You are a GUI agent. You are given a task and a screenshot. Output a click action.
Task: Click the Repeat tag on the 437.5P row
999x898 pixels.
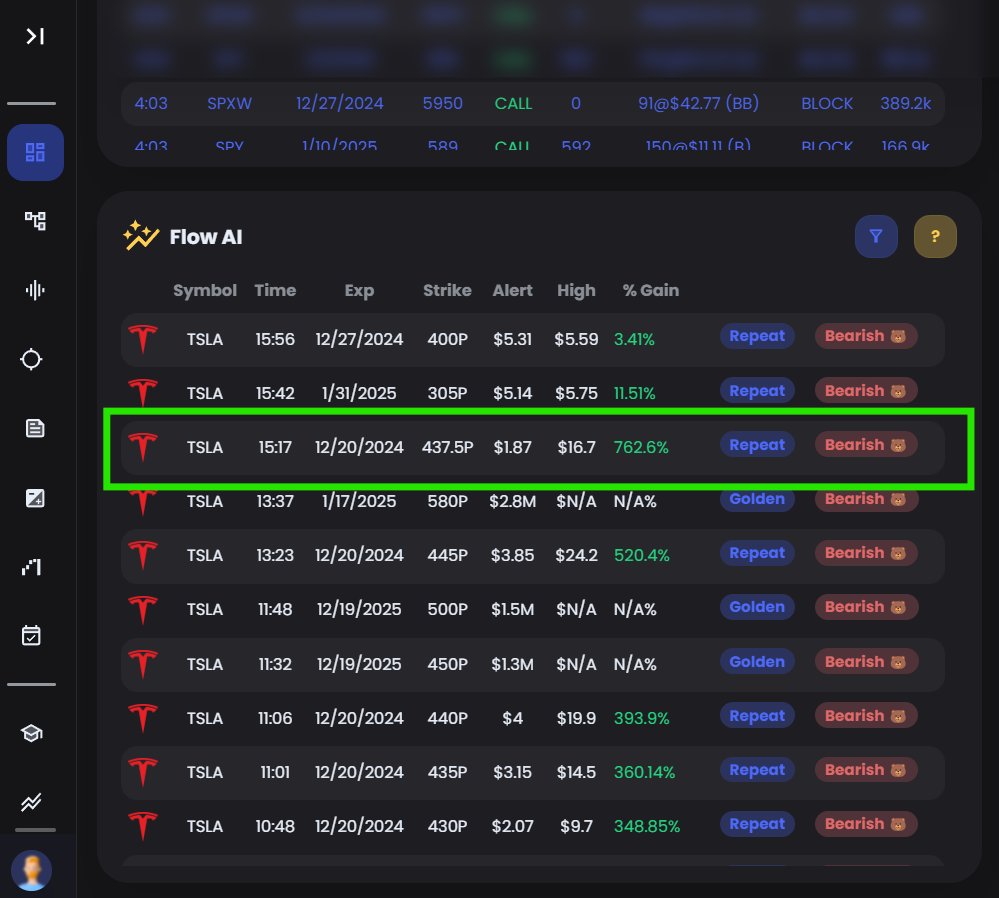click(757, 445)
